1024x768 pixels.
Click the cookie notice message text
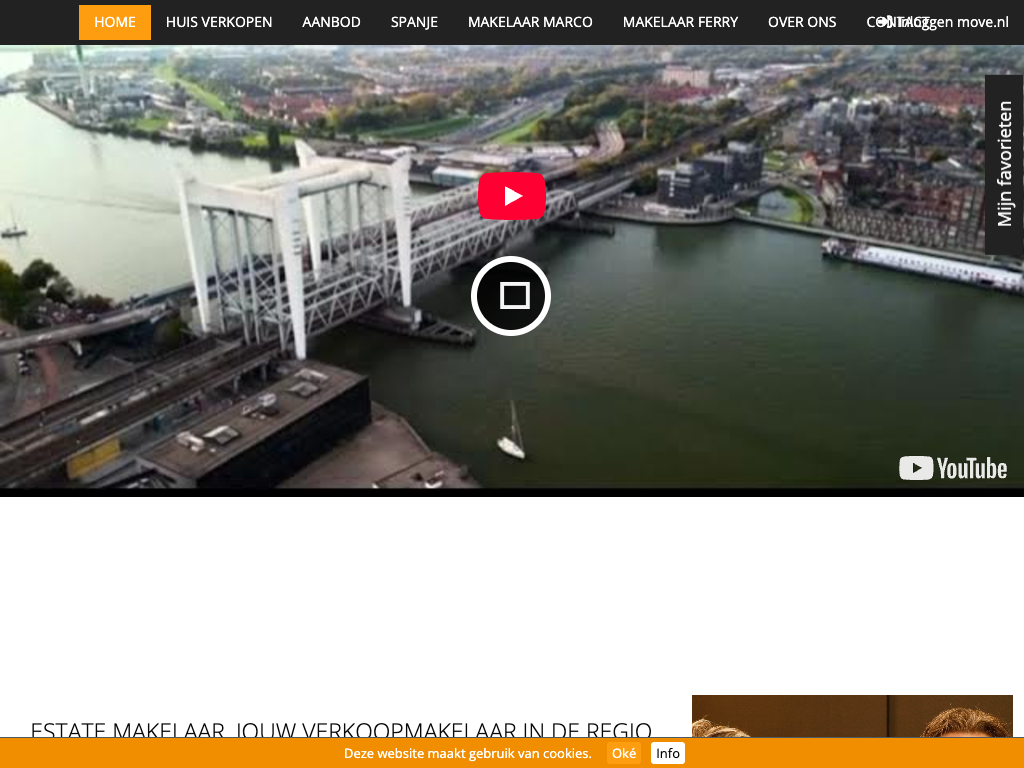[467, 753]
